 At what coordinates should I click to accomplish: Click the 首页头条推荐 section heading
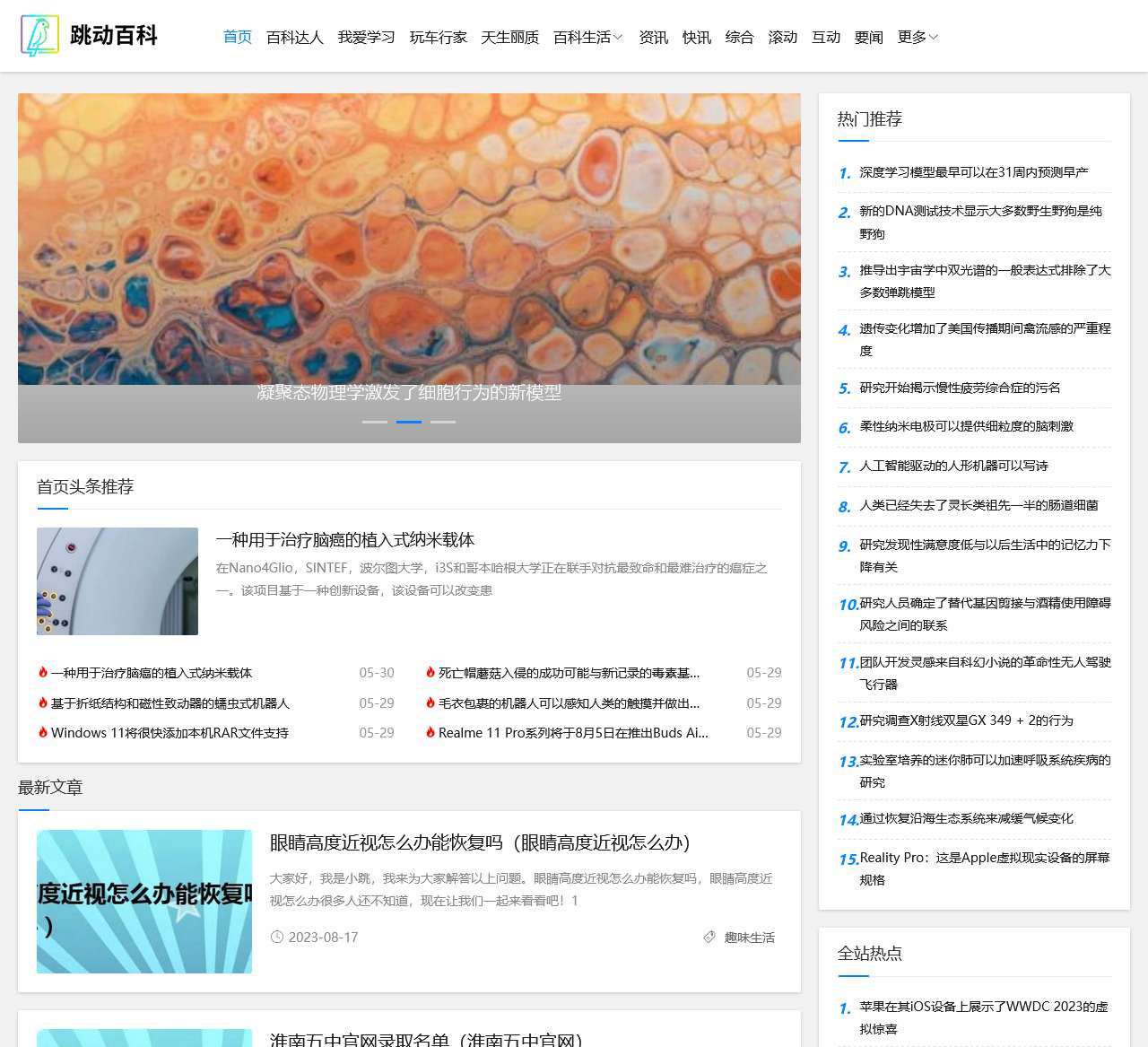tap(85, 486)
